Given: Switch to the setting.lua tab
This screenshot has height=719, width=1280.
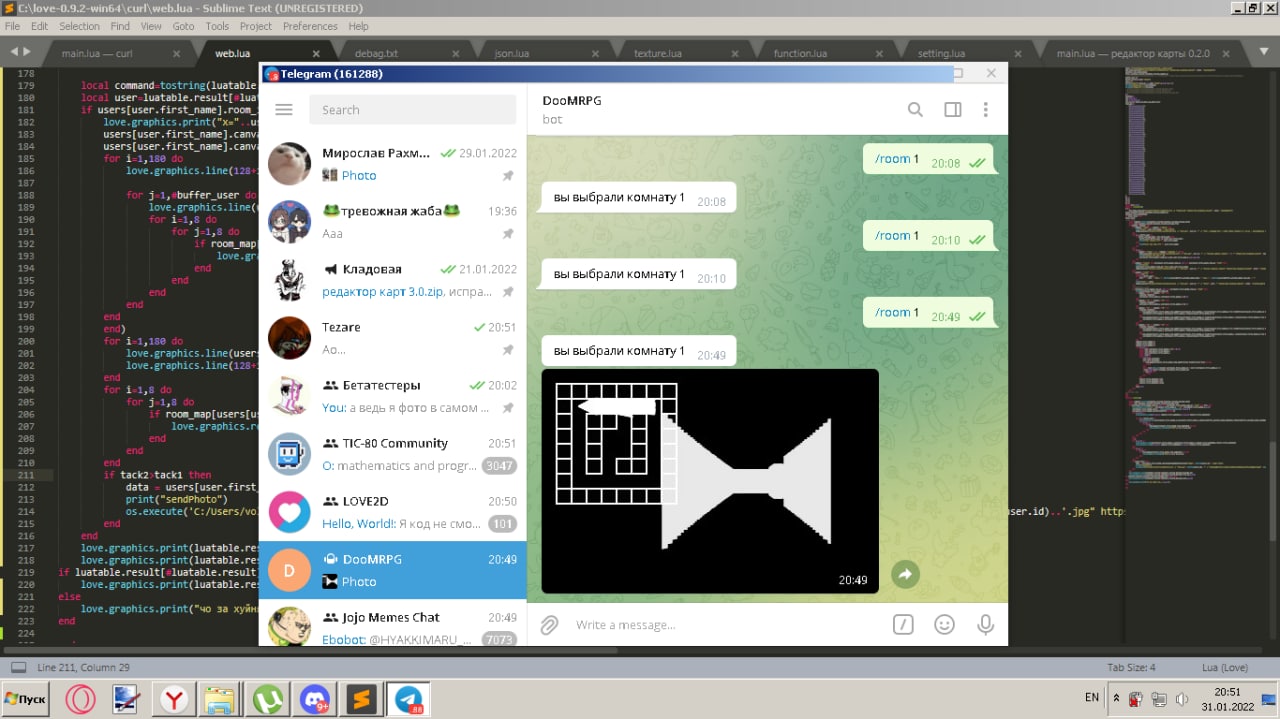Looking at the screenshot, I should pos(941,53).
